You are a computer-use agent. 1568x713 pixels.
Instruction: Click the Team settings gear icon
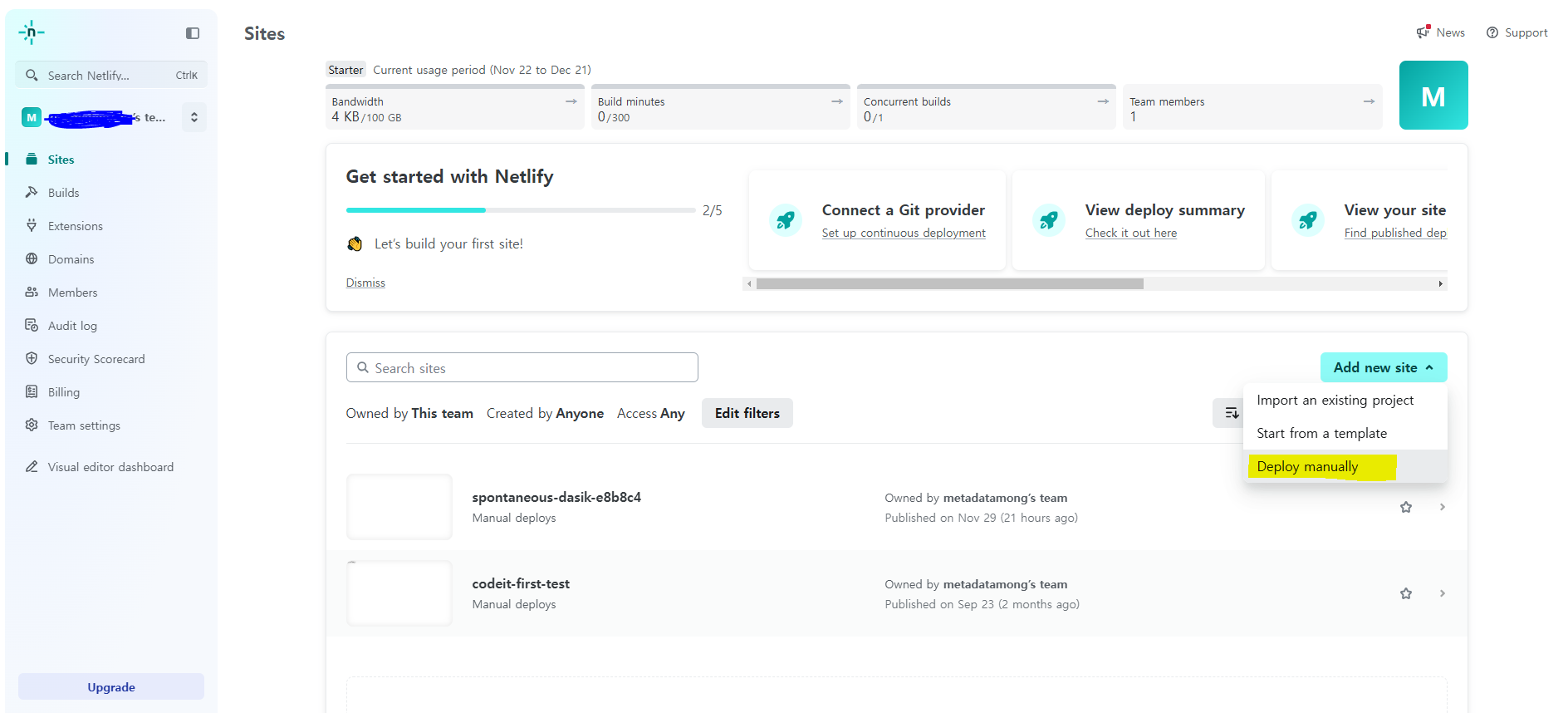click(32, 425)
